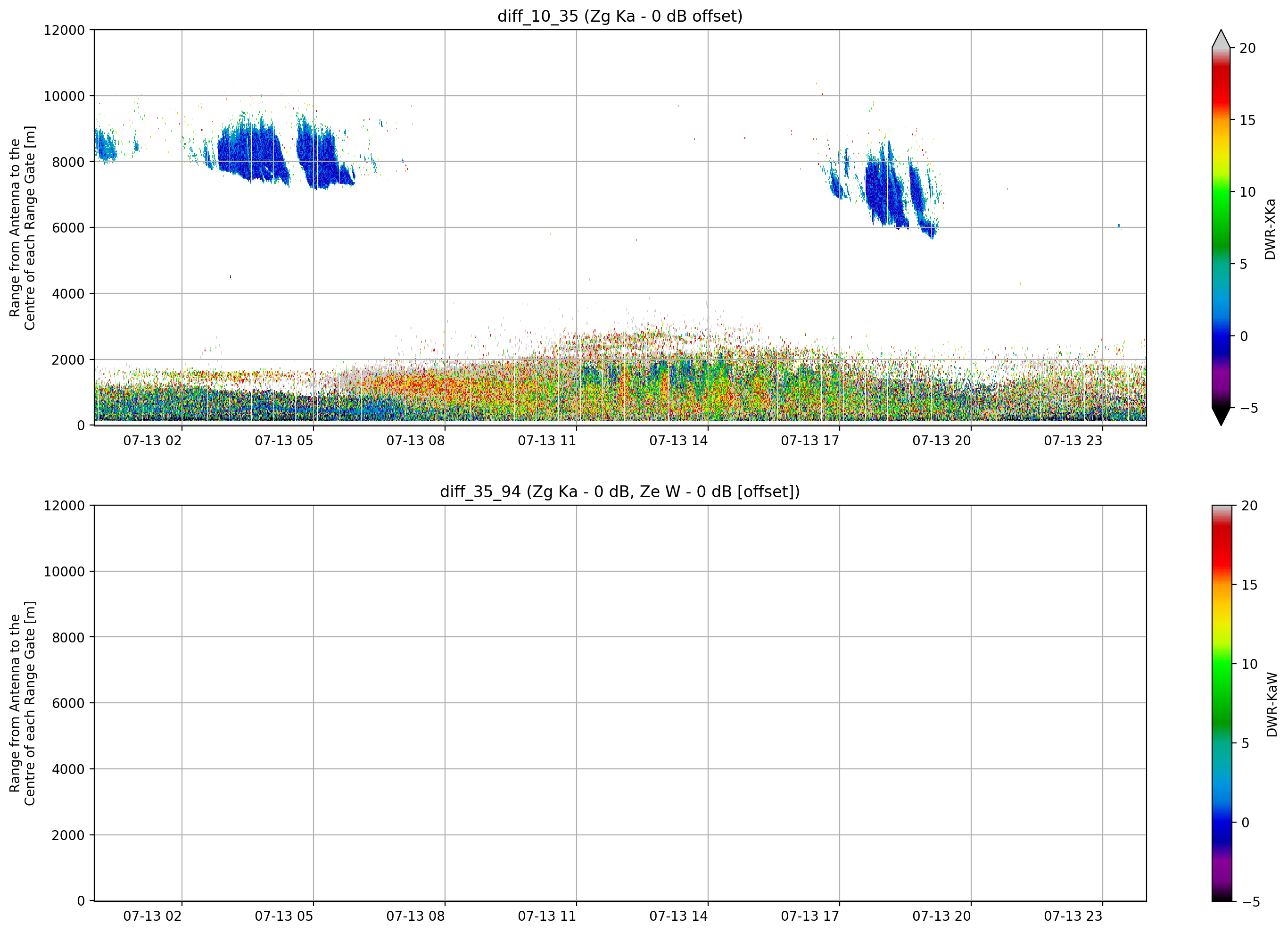Click the top plot's 2000 y-axis label
This screenshot has height=933, width=1288.
pyautogui.click(x=68, y=360)
